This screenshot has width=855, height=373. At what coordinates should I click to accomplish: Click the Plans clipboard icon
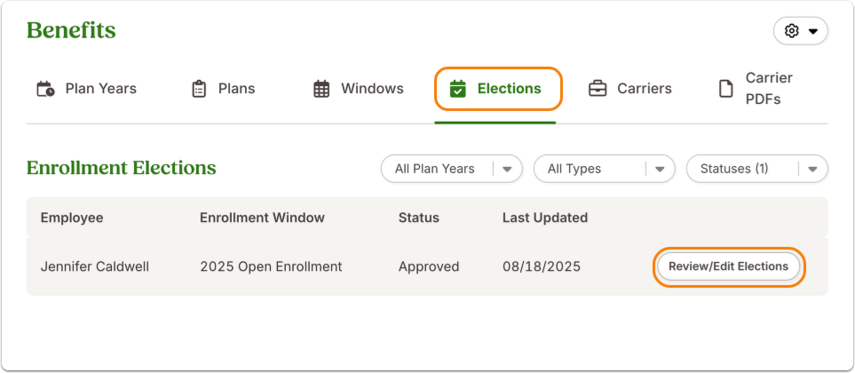199,89
